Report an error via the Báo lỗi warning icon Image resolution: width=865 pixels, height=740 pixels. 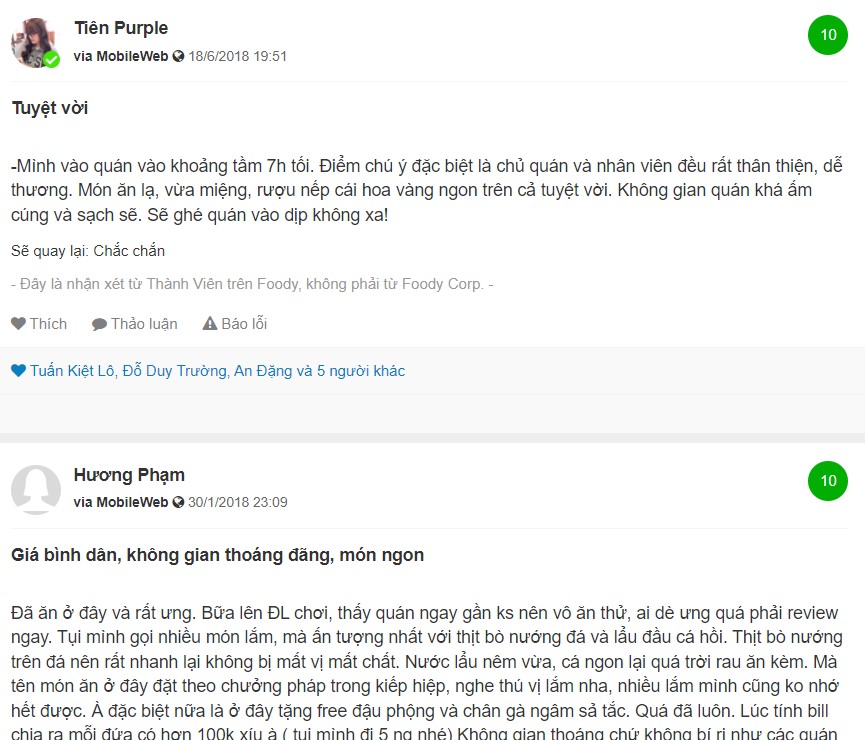210,323
